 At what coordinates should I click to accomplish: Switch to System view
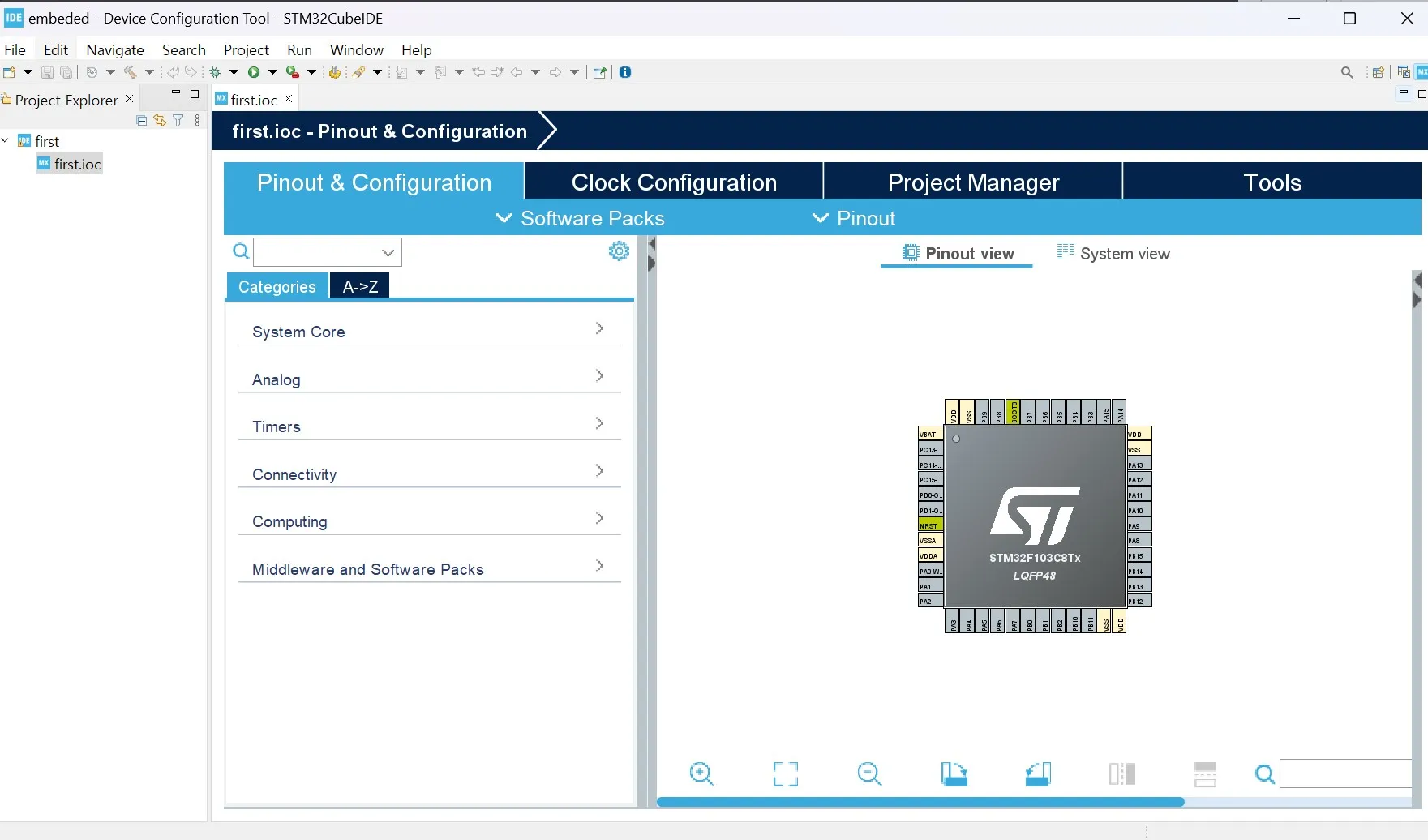1113,253
